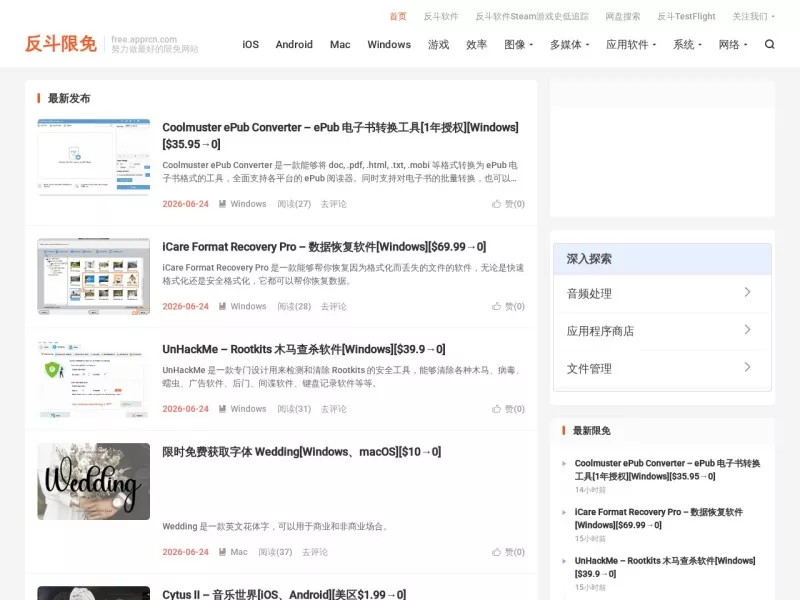800x600 pixels.
Task: Click category icon beside Windows in Coolmuster post
Action: coord(222,204)
